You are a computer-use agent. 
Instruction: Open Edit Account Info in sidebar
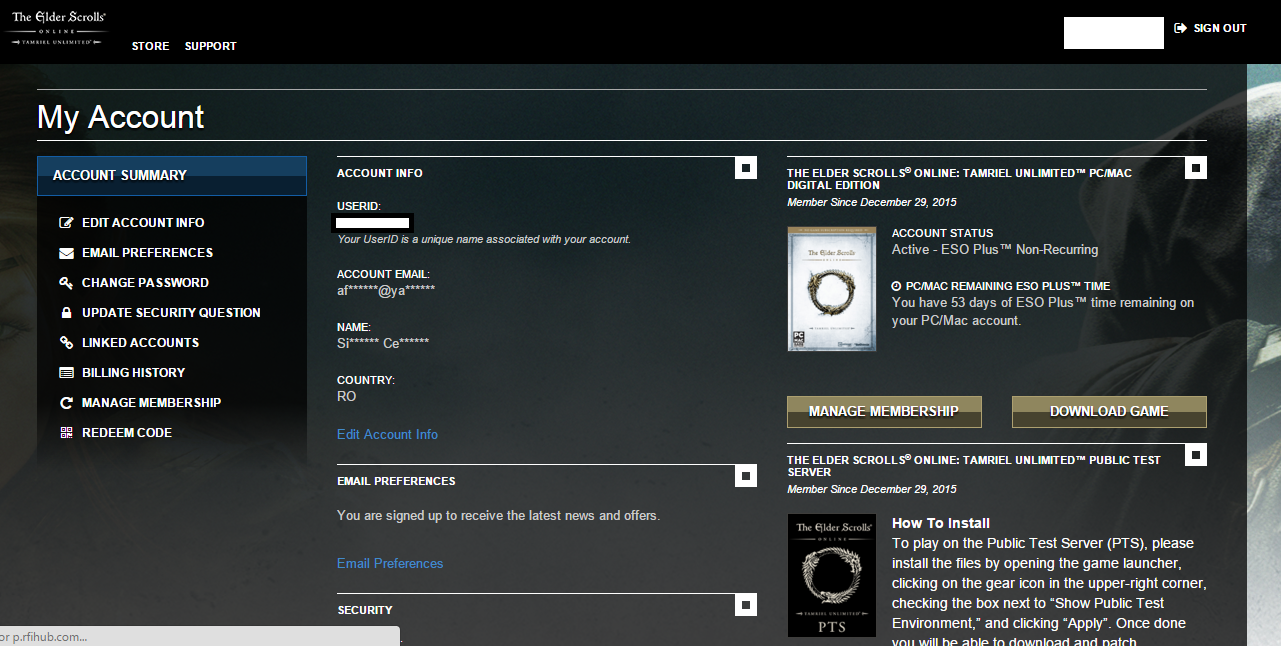click(x=143, y=223)
